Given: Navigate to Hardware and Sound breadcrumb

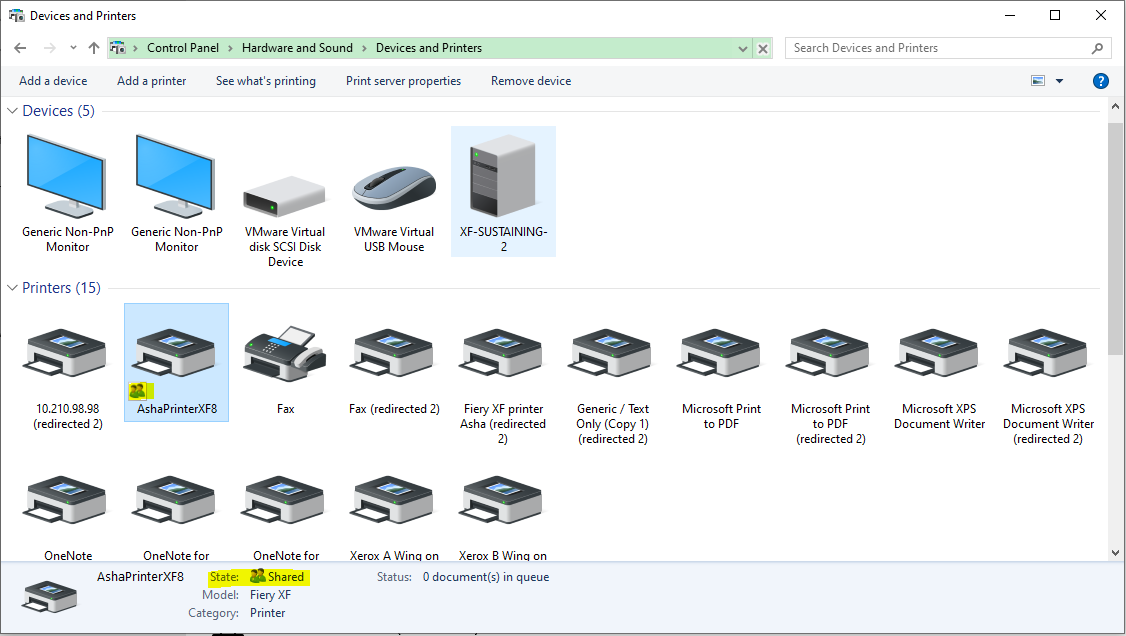Looking at the screenshot, I should [x=297, y=48].
